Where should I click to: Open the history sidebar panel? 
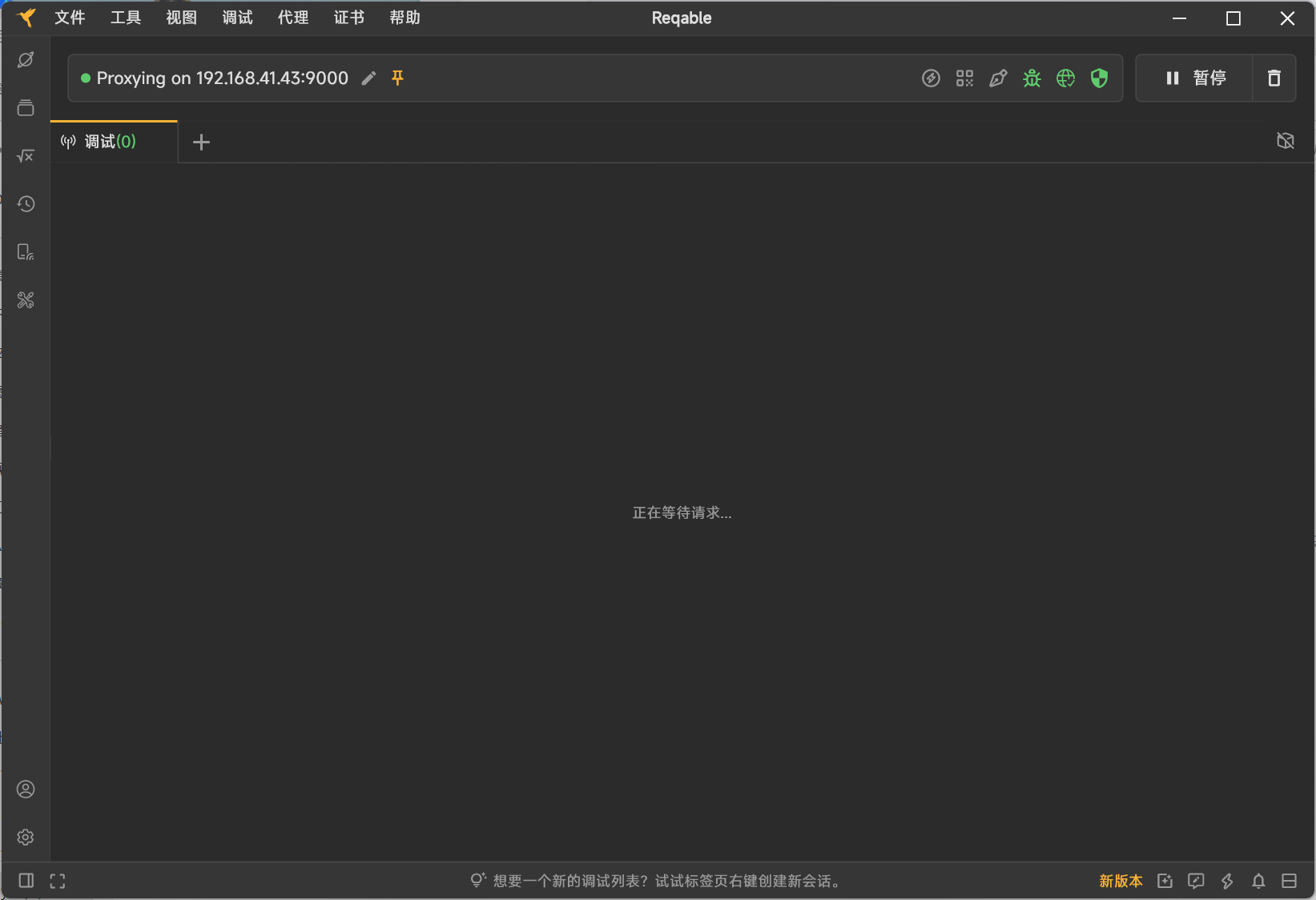click(26, 204)
